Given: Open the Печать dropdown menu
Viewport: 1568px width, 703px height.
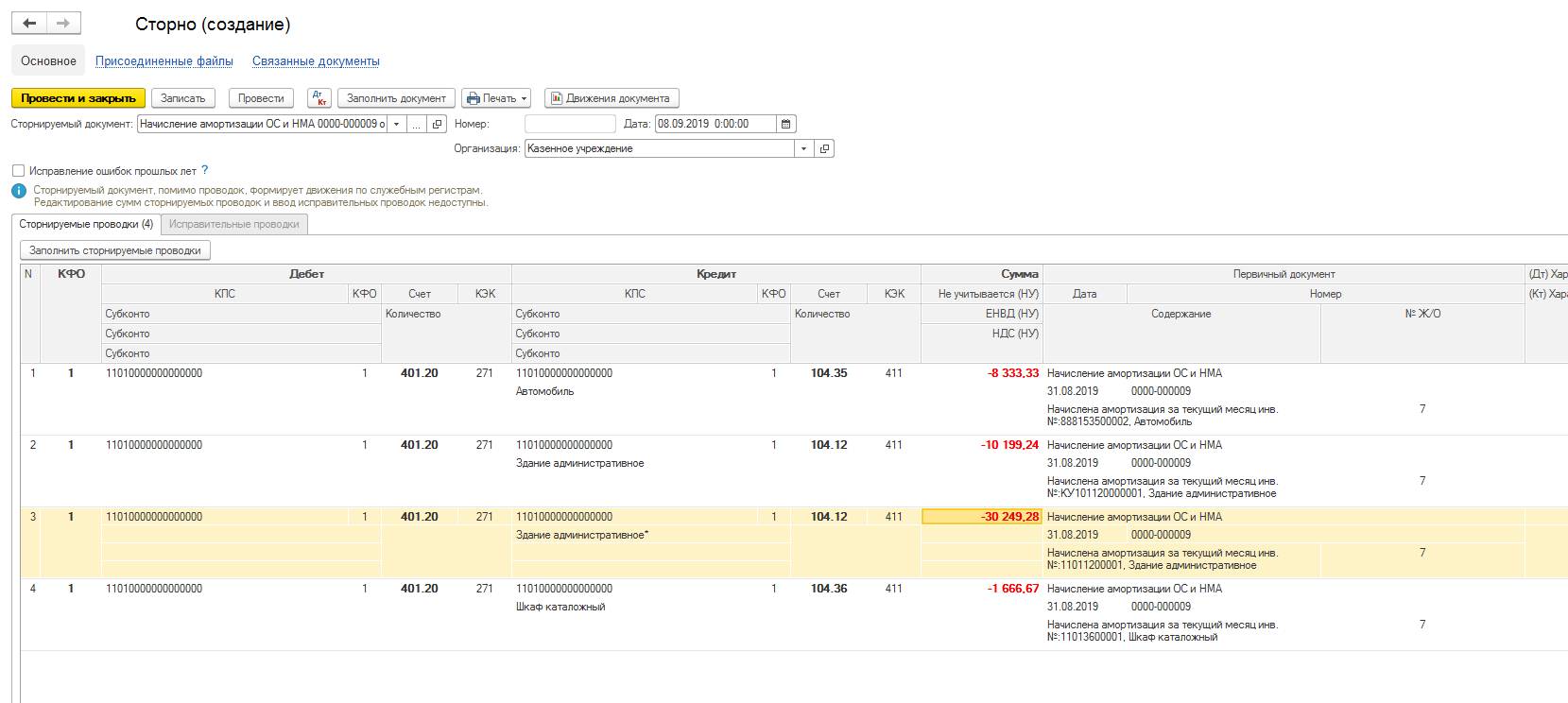Looking at the screenshot, I should (496, 98).
